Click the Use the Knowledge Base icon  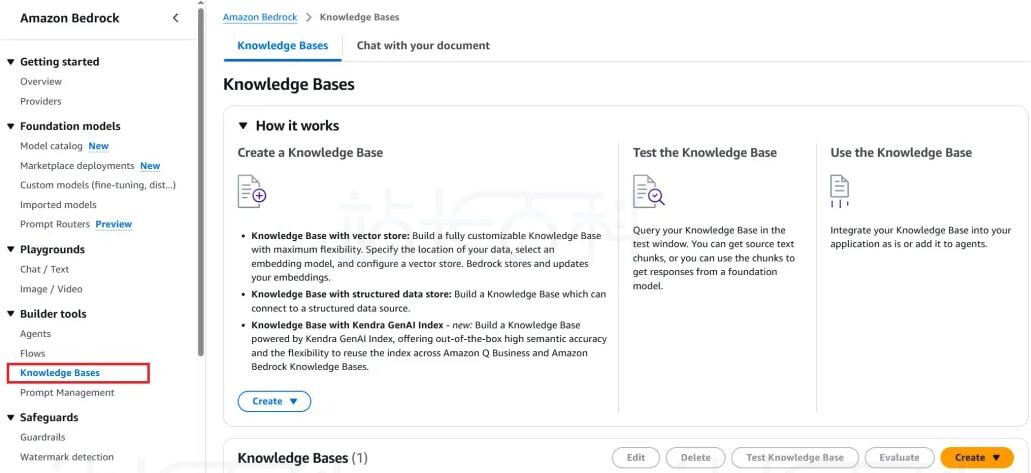842,189
